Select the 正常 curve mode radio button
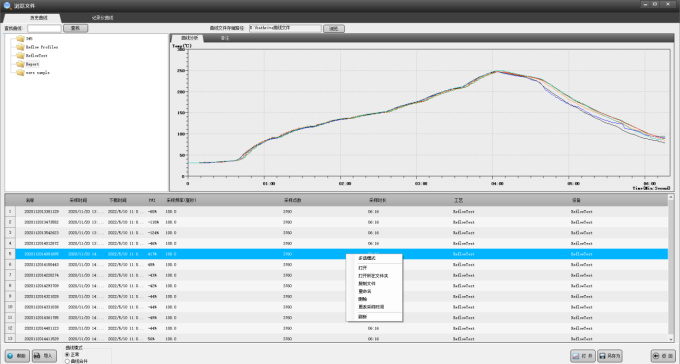The width and height of the screenshot is (680, 364). pos(67,354)
